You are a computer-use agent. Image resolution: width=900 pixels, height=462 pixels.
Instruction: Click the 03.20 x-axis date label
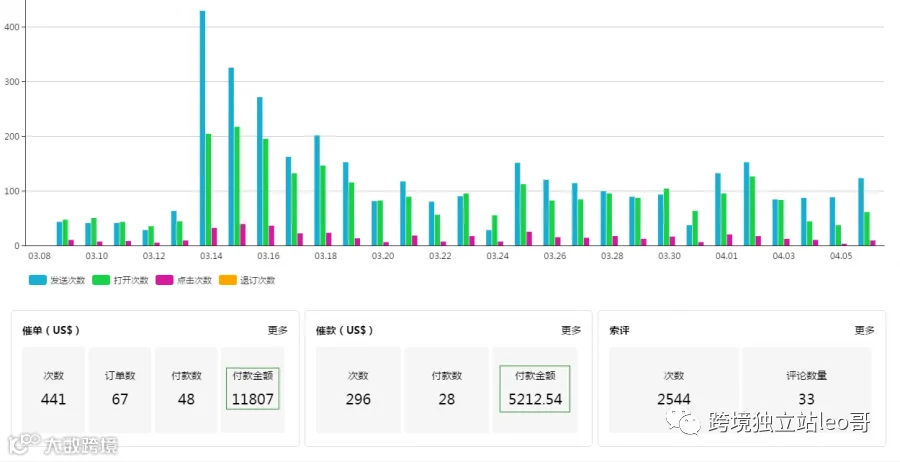pos(383,256)
